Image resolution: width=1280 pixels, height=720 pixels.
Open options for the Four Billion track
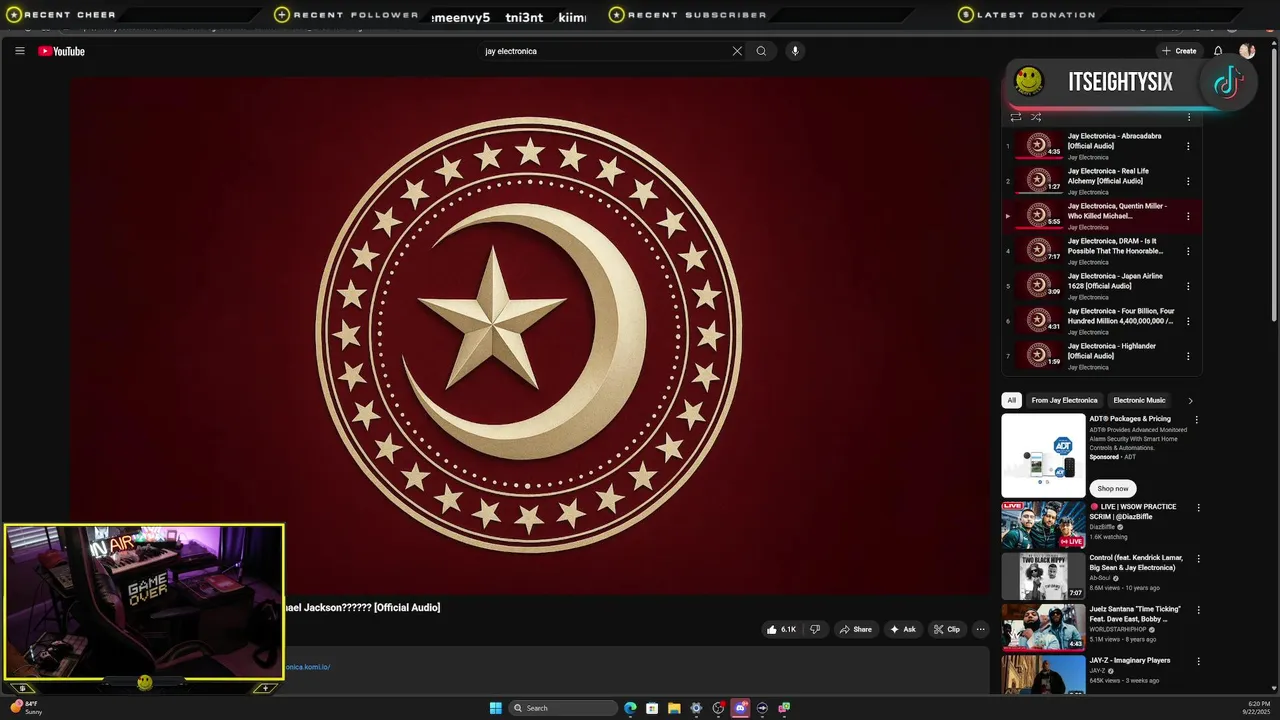coord(1188,321)
